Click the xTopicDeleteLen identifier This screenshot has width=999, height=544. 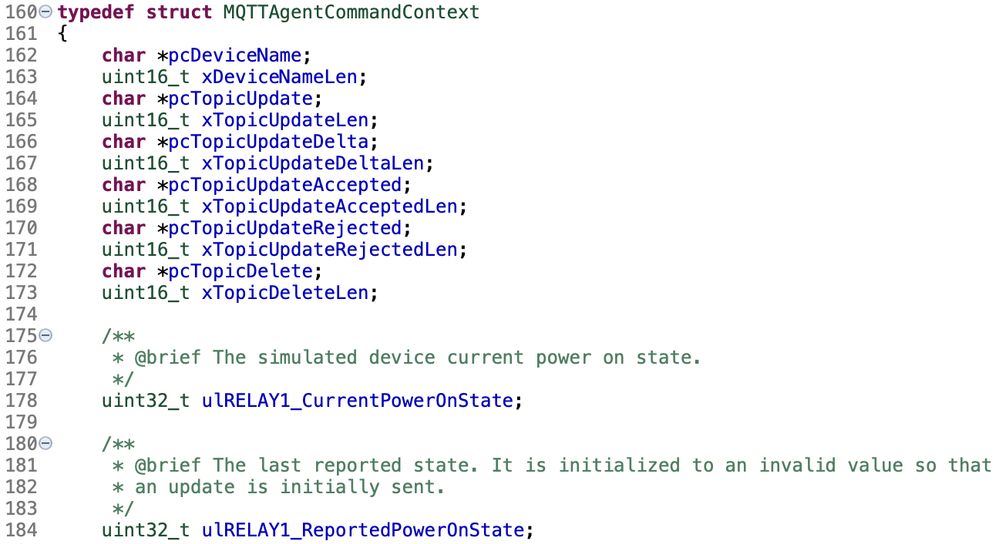pos(285,293)
